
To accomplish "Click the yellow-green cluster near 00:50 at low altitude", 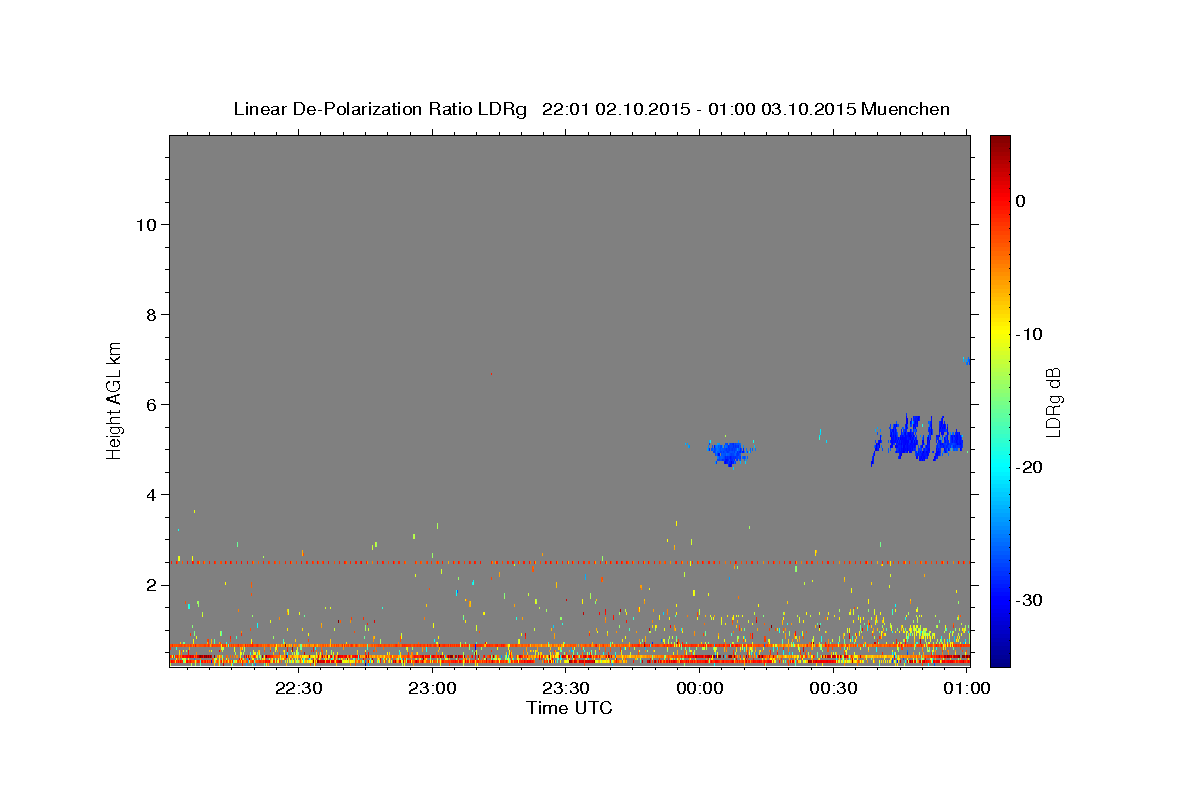I will pos(918,634).
